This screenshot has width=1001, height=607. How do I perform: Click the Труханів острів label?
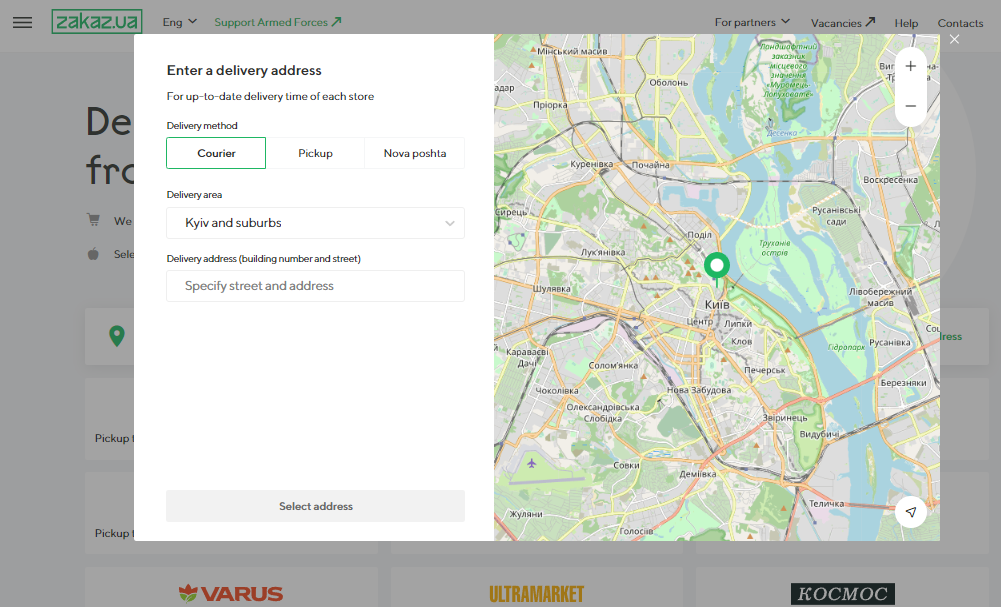776,248
